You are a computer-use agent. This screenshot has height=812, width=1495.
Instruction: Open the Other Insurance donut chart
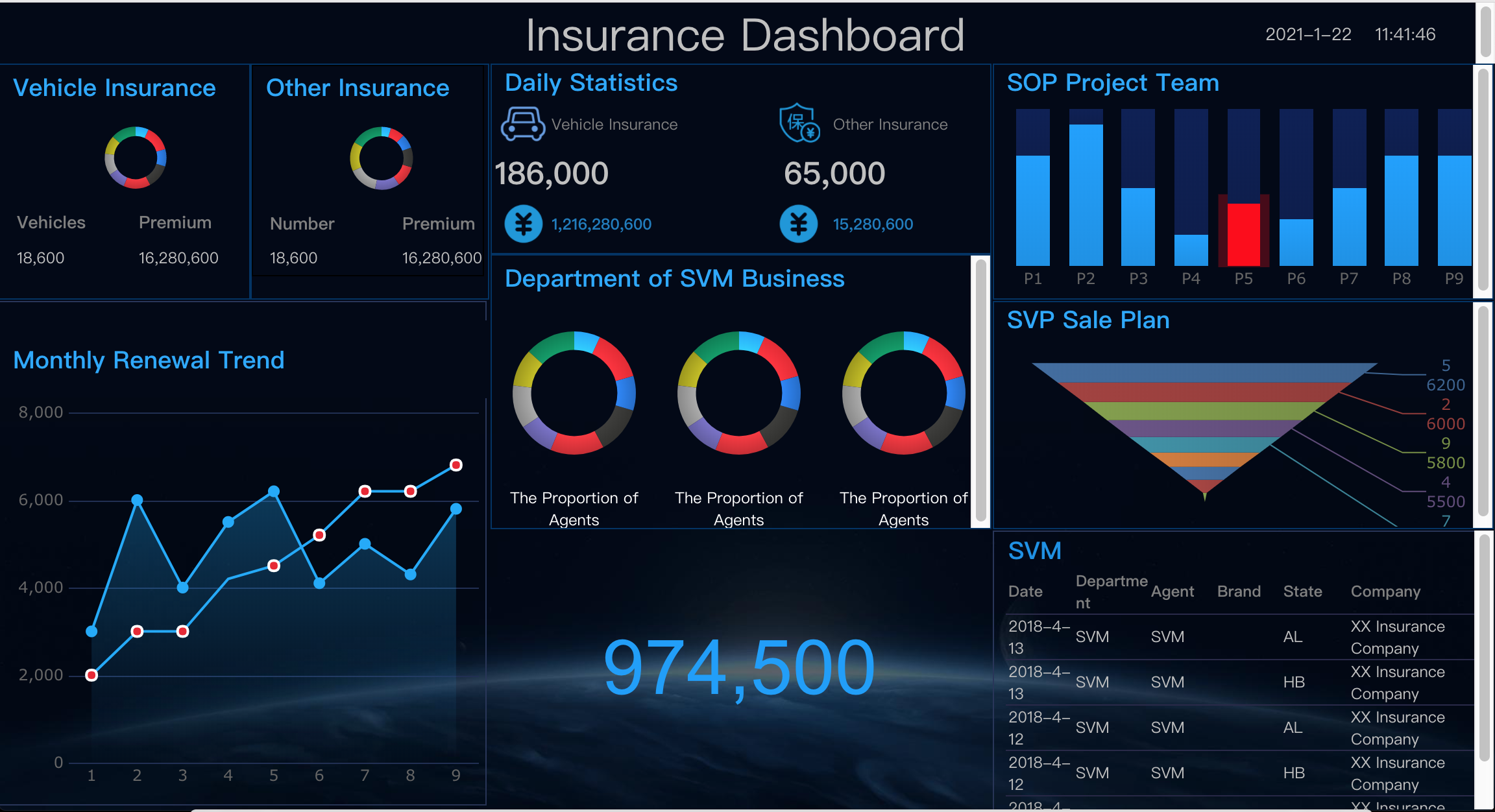(380, 160)
